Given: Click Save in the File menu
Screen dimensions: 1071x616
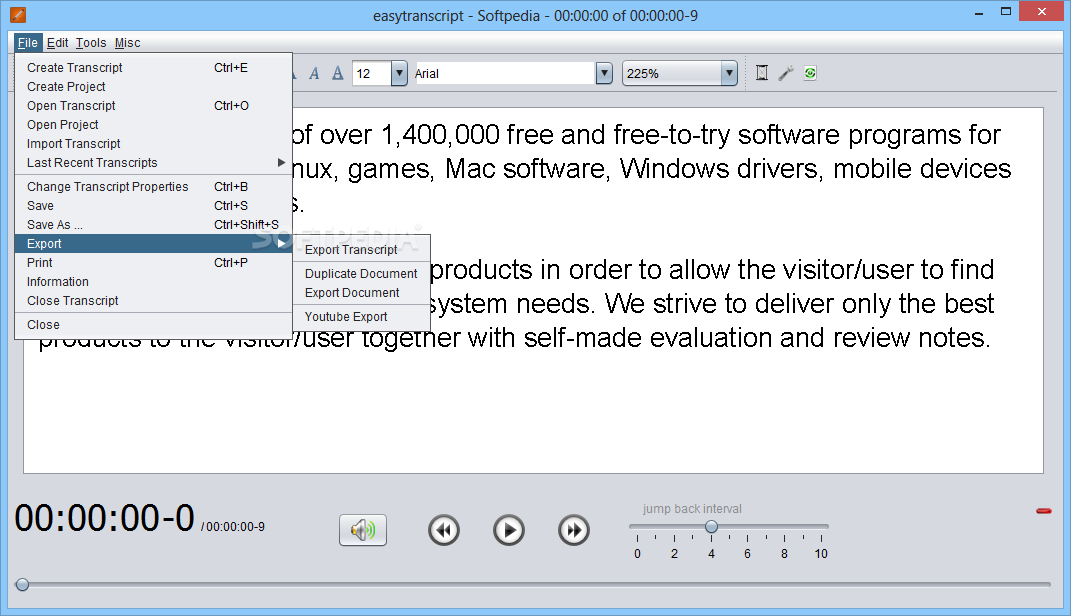Looking at the screenshot, I should tap(153, 206).
